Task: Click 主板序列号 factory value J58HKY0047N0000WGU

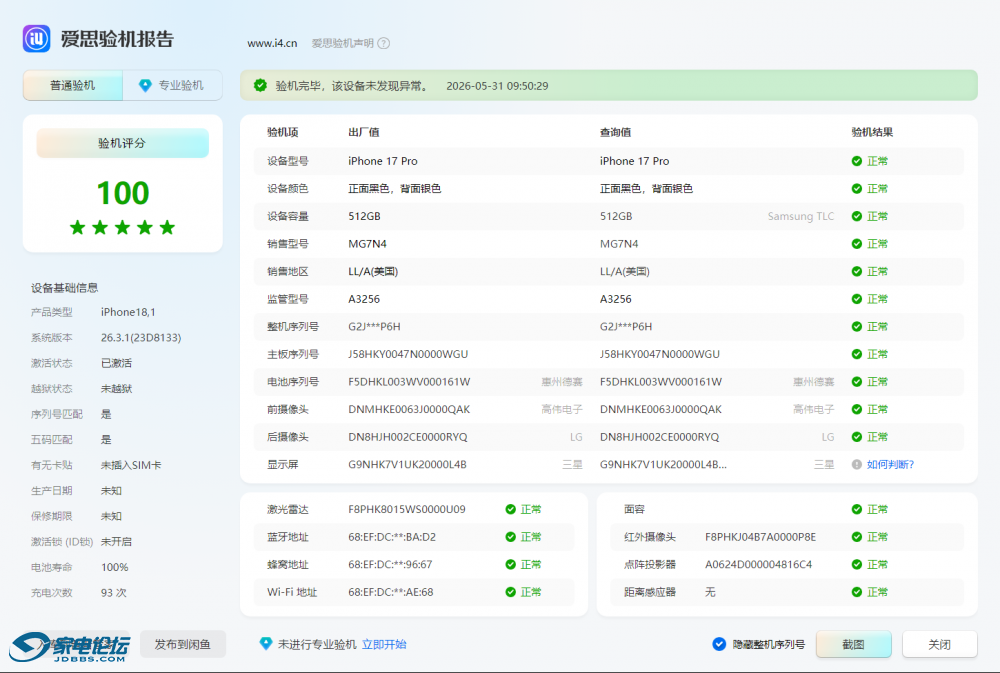Action: (x=408, y=354)
